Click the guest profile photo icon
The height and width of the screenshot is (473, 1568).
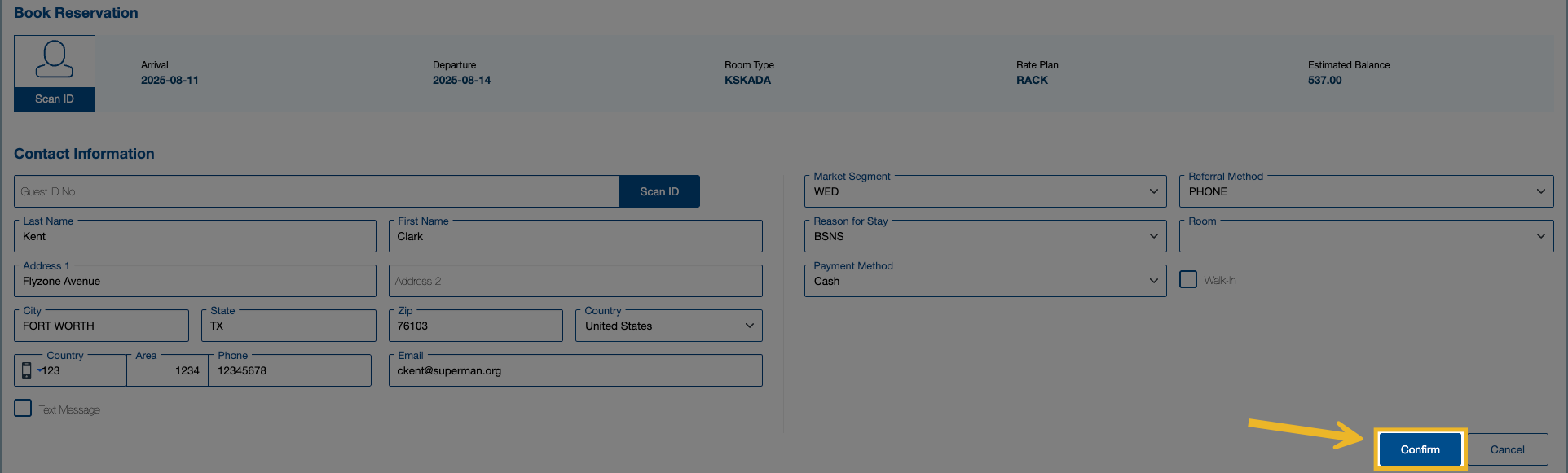point(55,60)
